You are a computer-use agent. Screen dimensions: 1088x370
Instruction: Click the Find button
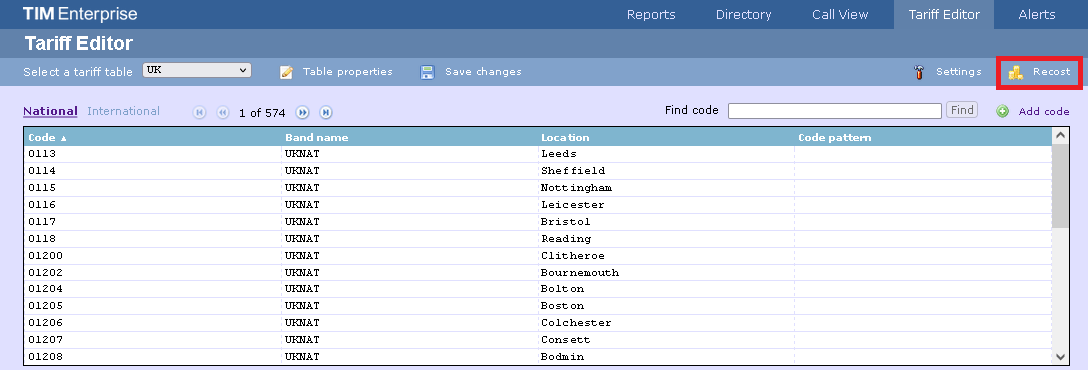[x=962, y=110]
